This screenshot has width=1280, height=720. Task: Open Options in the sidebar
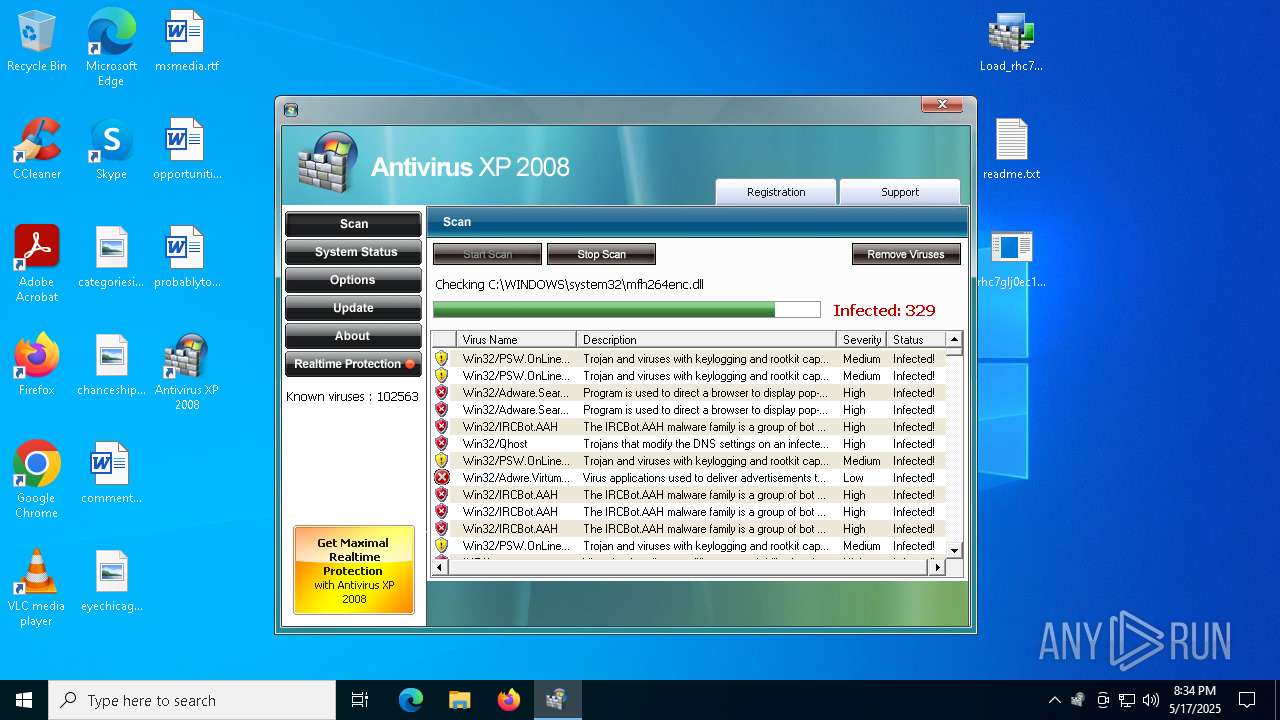353,280
